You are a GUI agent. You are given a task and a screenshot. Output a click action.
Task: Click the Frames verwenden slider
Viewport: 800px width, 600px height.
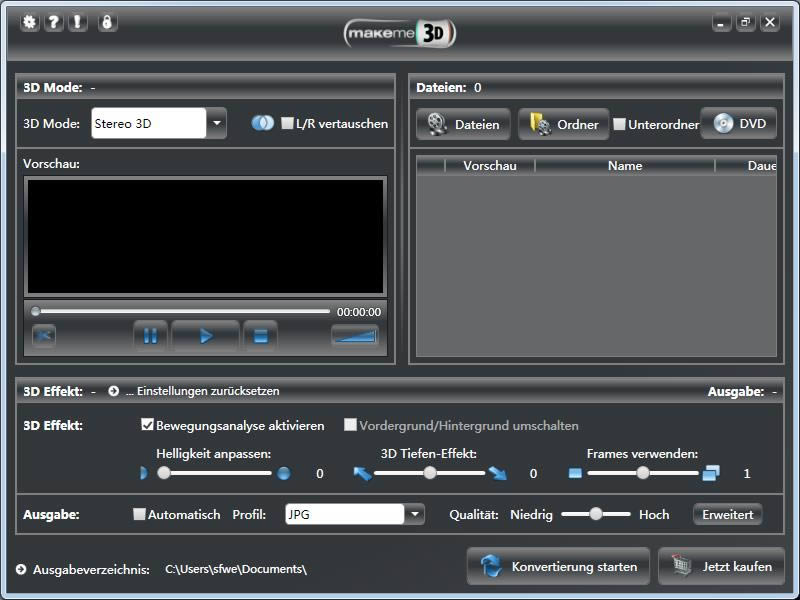[x=643, y=473]
